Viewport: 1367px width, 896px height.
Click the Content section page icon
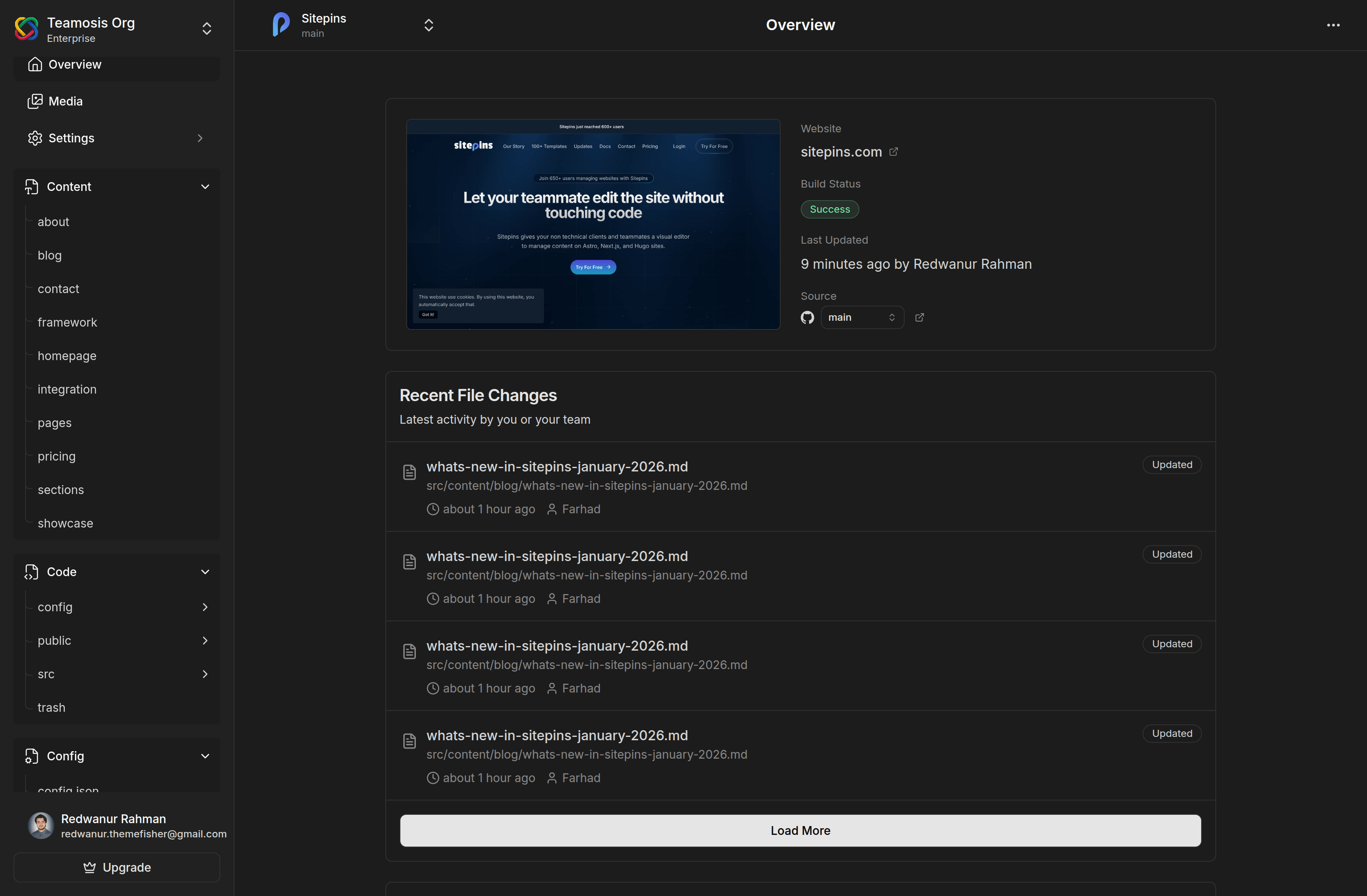(x=32, y=186)
